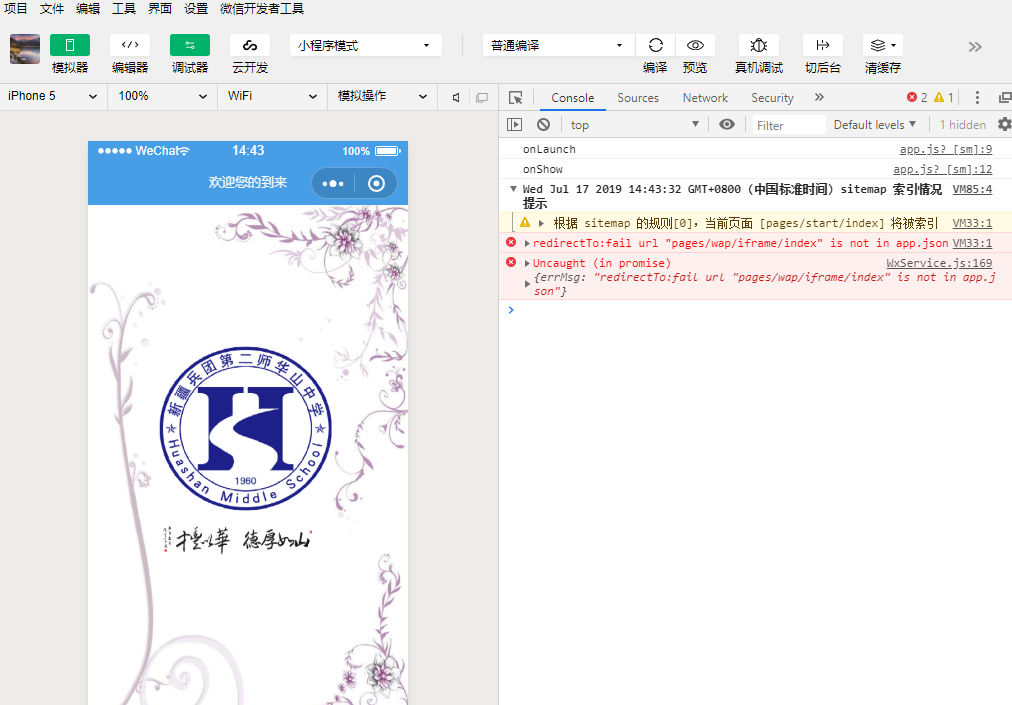
Task: Open the WxService.js:169 source link
Action: click(x=939, y=263)
